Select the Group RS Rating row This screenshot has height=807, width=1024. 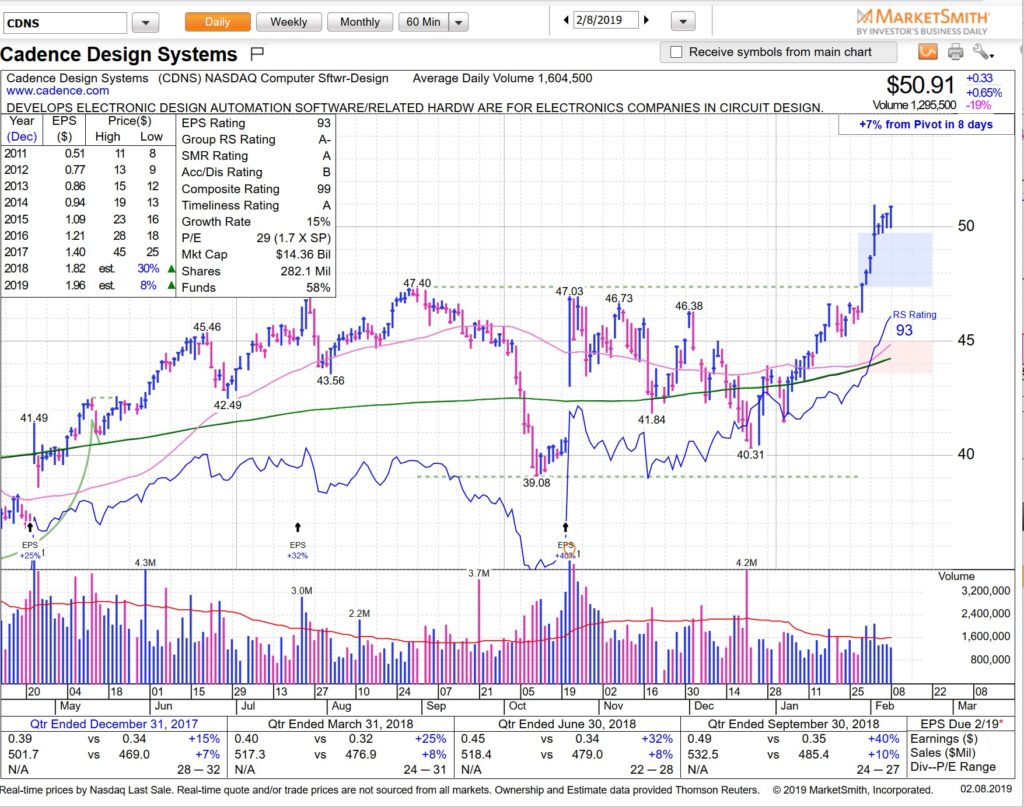coord(256,139)
